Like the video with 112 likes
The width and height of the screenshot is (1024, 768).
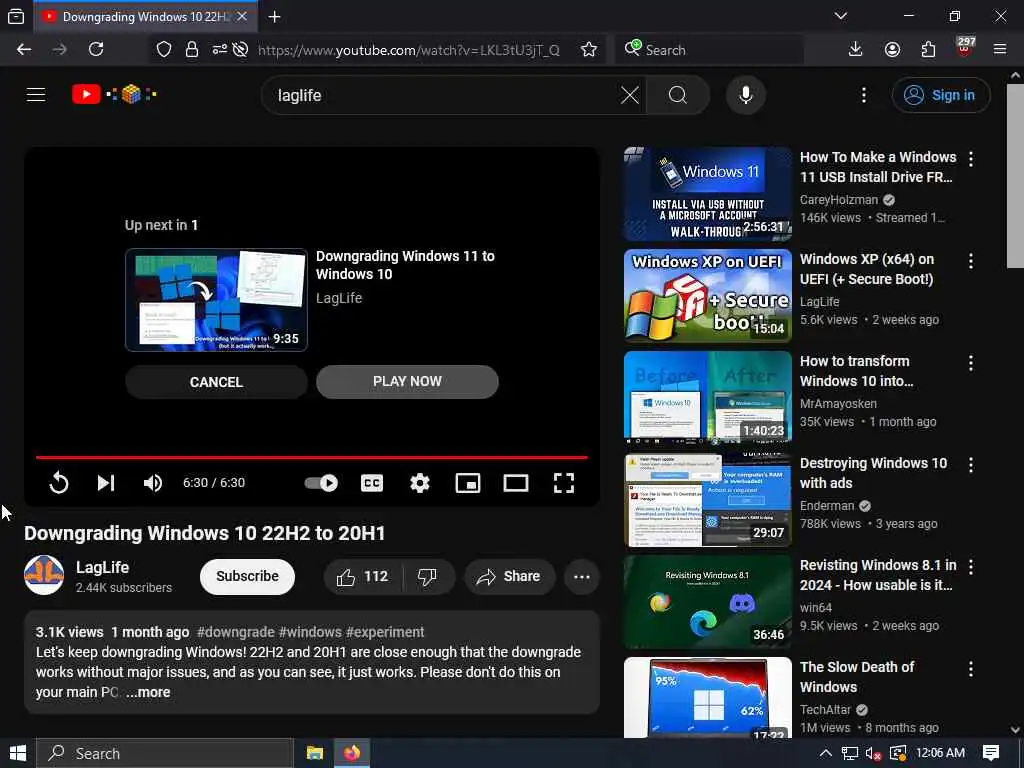pos(362,576)
